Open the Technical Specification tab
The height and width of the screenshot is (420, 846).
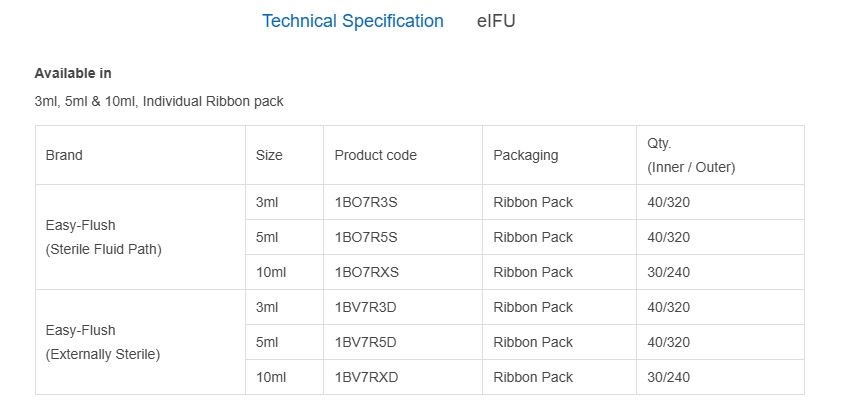353,21
